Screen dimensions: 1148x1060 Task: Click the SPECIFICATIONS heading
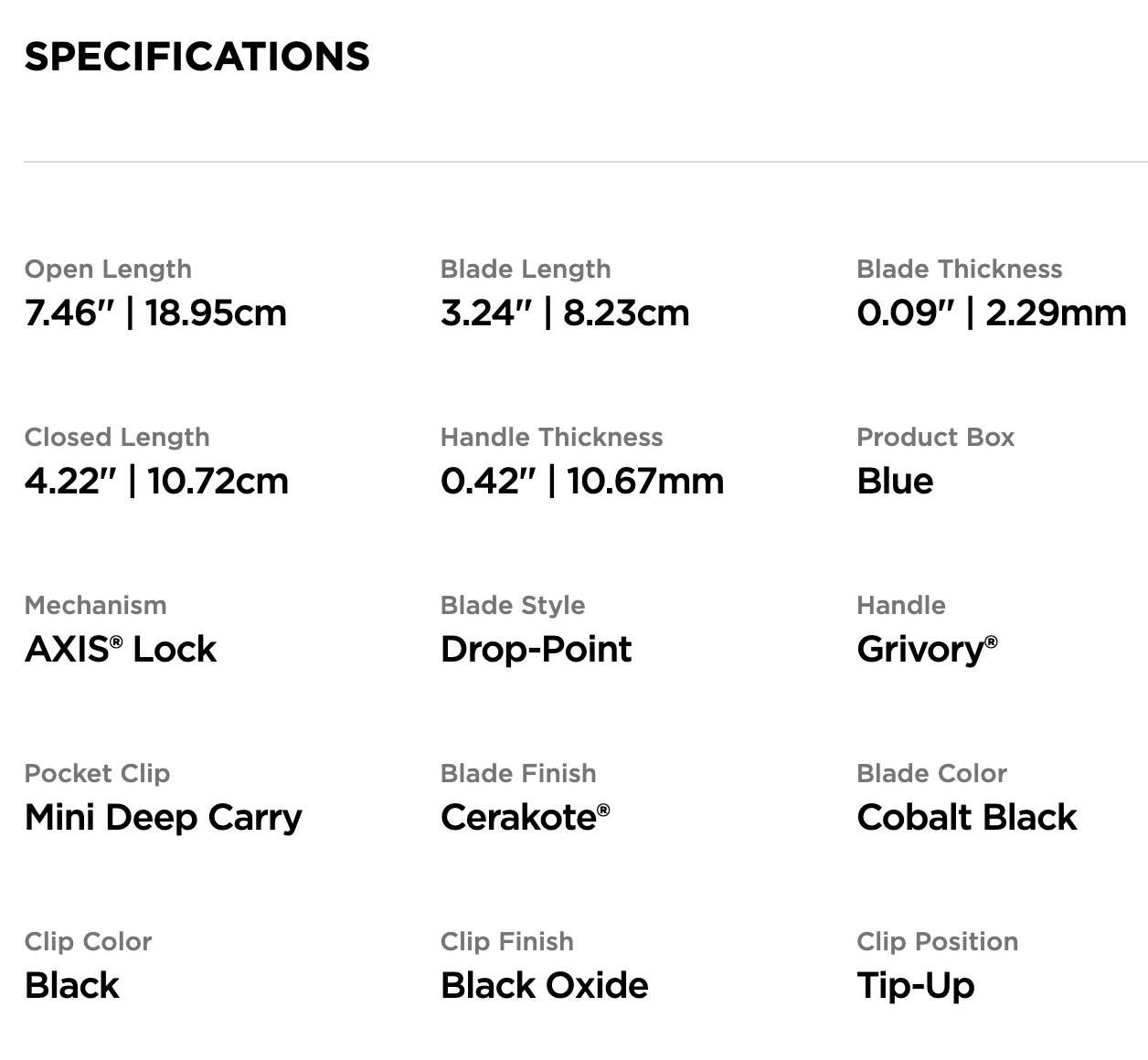[x=197, y=57]
